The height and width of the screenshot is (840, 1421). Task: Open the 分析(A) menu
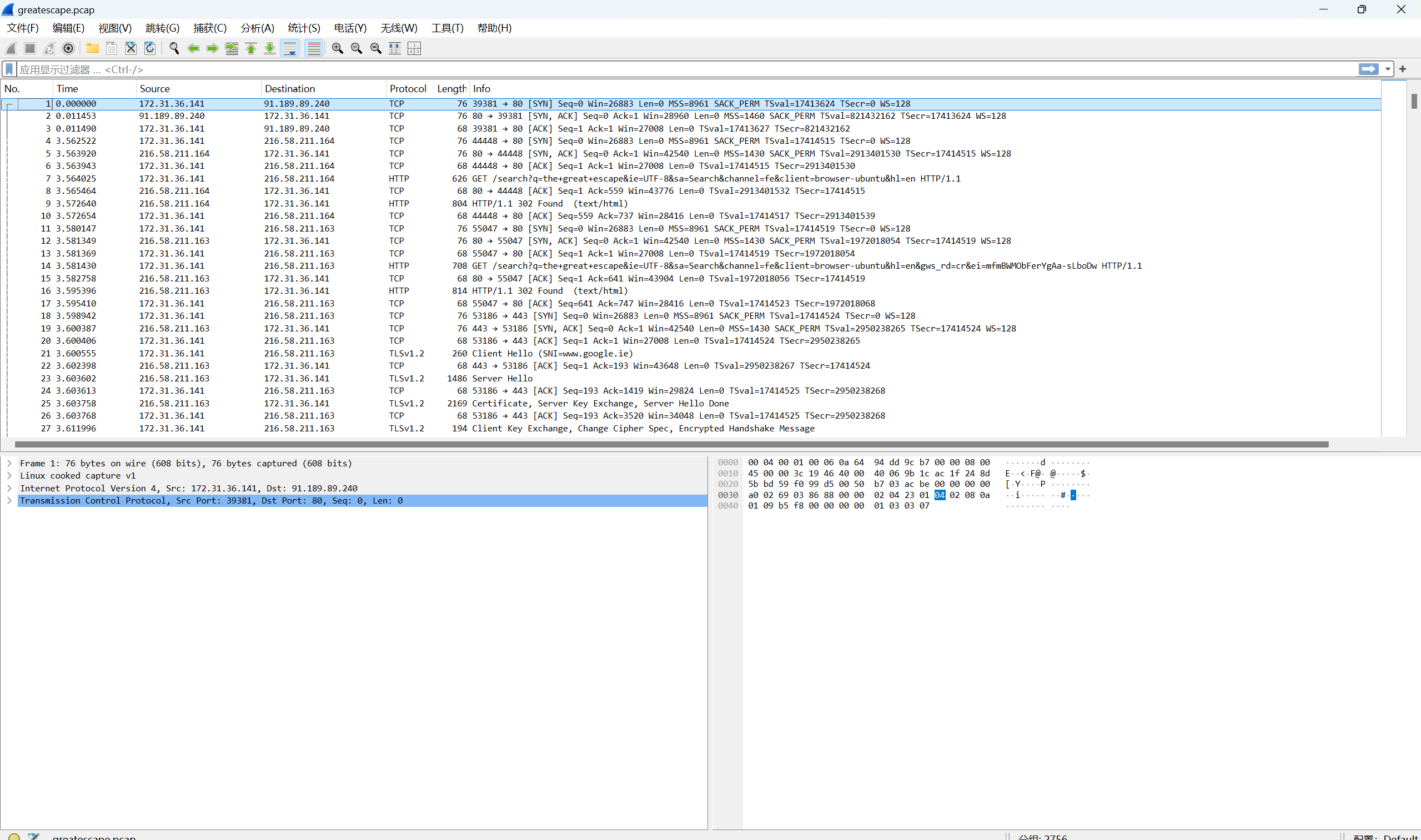click(258, 28)
